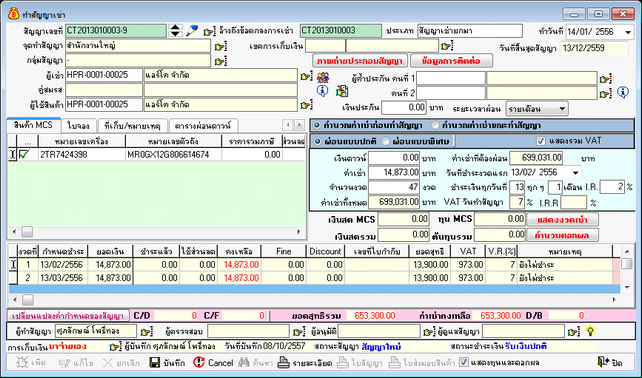Click the pen edit icon beside contract number
Viewport: 642px width, 378px height.
click(192, 31)
